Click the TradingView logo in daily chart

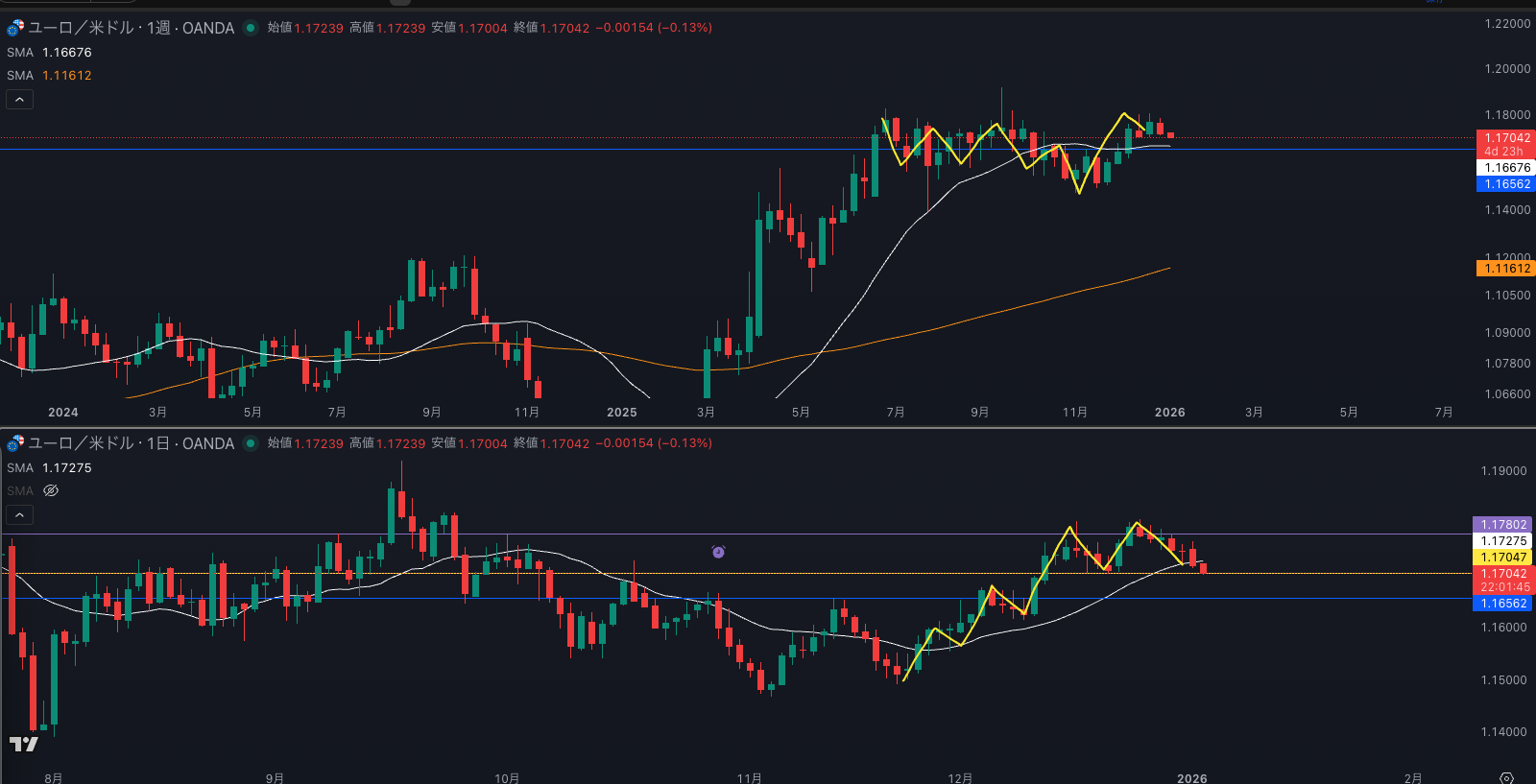(x=23, y=744)
